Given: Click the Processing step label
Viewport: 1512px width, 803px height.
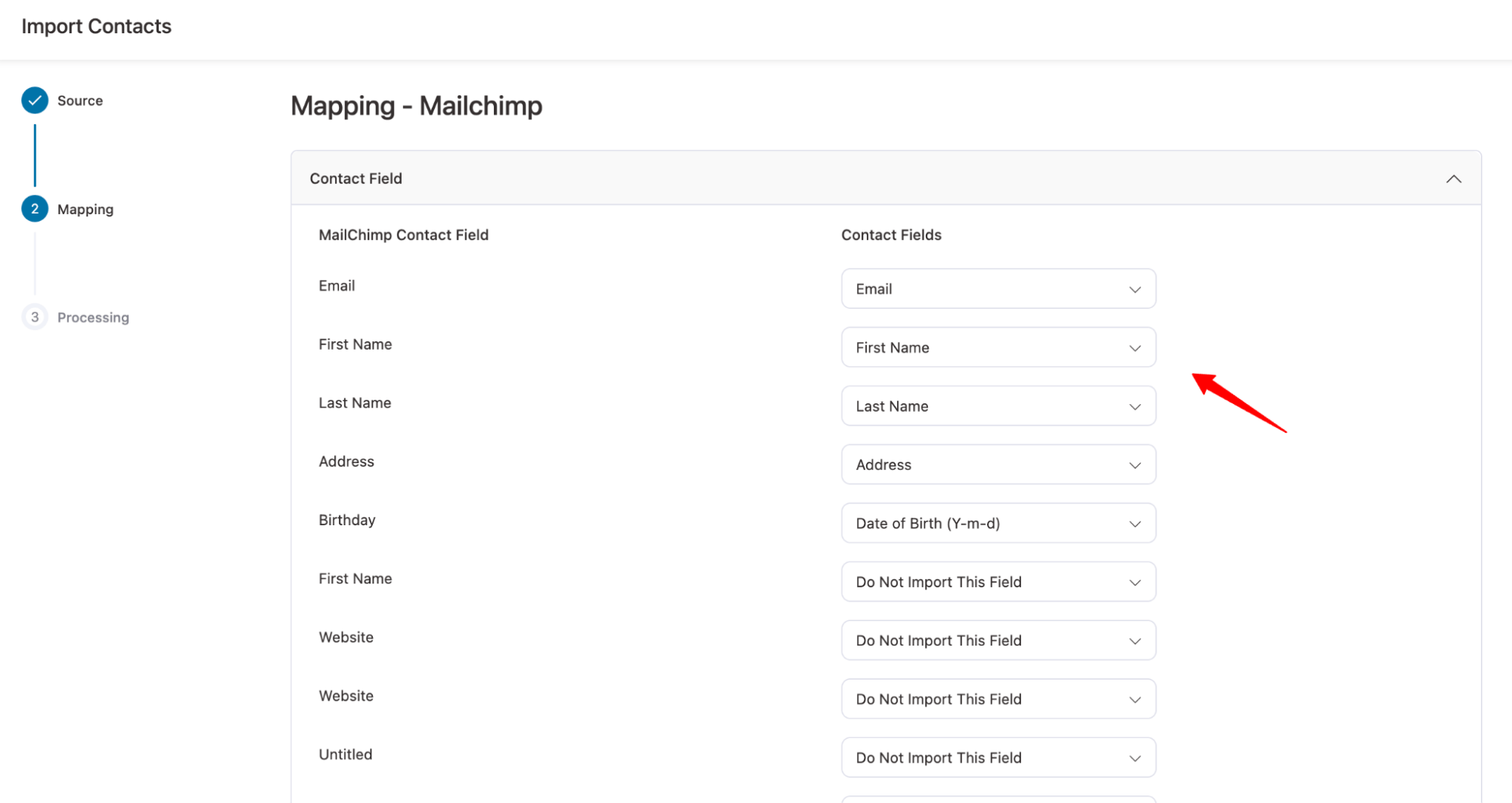Looking at the screenshot, I should tap(93, 317).
